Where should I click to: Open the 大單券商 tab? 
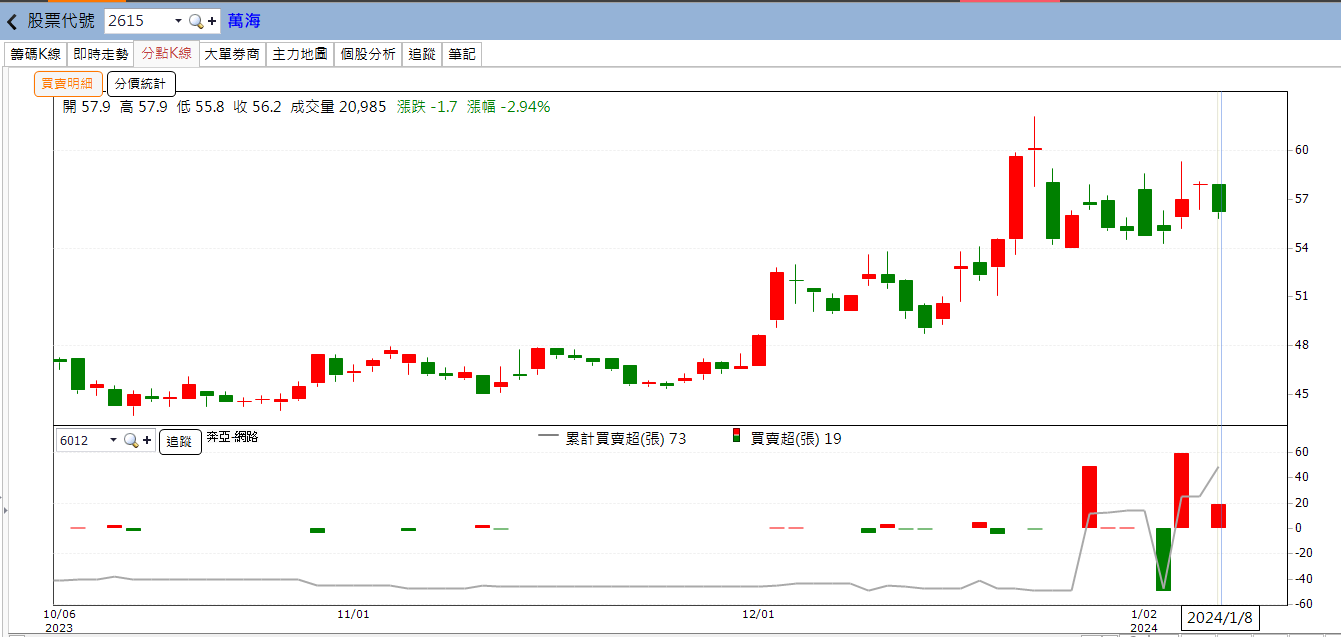(232, 54)
